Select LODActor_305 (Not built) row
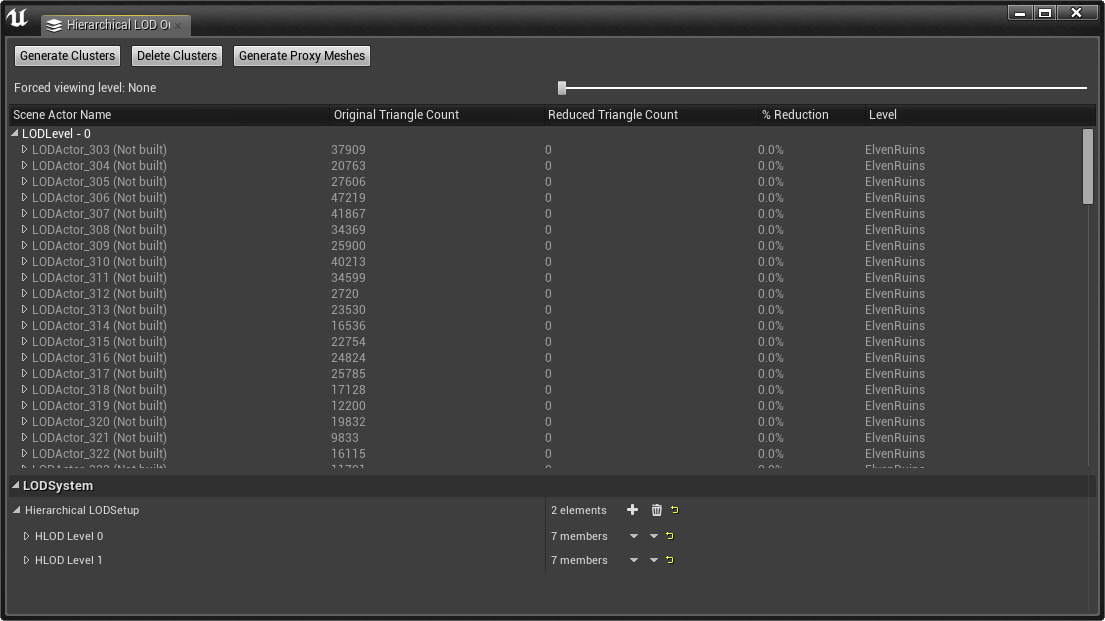Viewport: 1105px width, 621px height. [x=545, y=182]
